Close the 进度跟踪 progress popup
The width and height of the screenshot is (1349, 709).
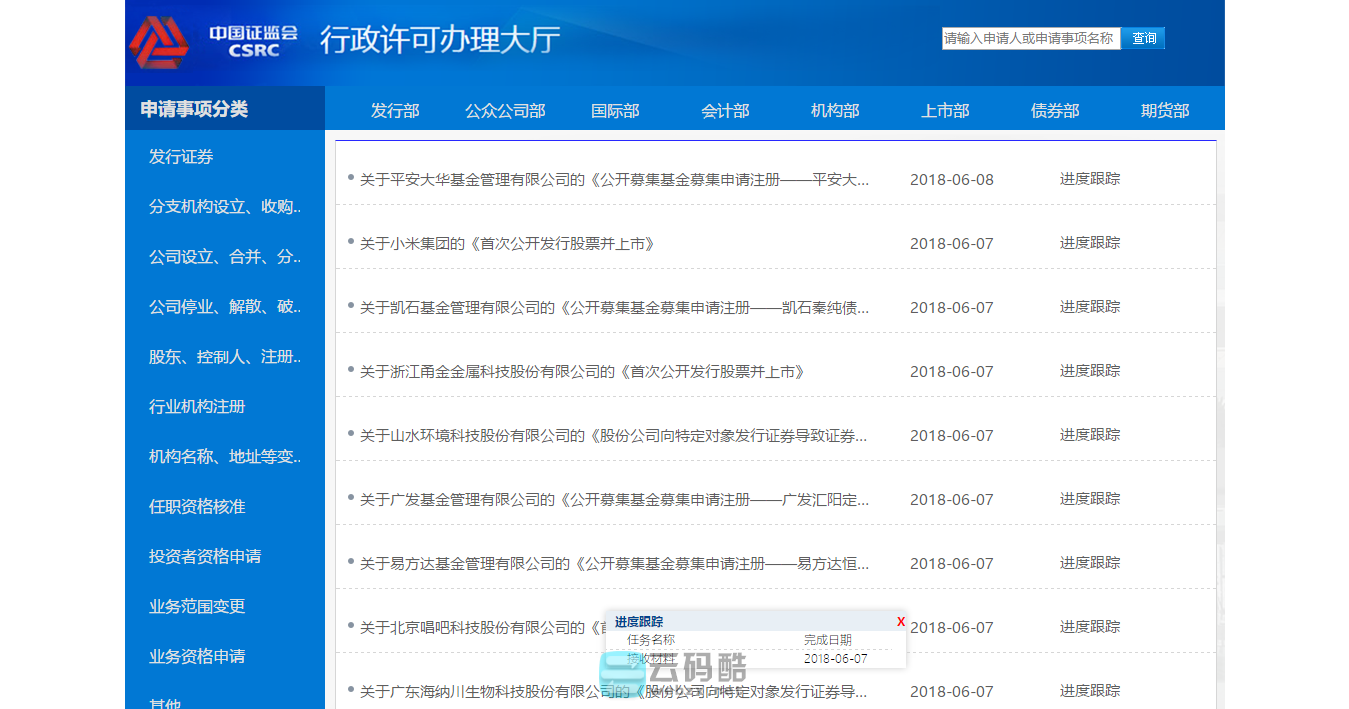tap(899, 620)
